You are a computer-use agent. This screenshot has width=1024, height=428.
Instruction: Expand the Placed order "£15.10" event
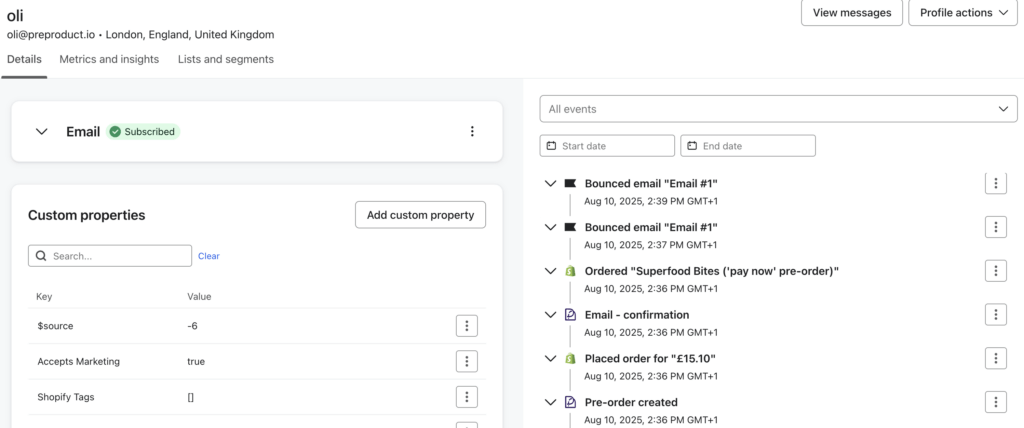coord(549,358)
